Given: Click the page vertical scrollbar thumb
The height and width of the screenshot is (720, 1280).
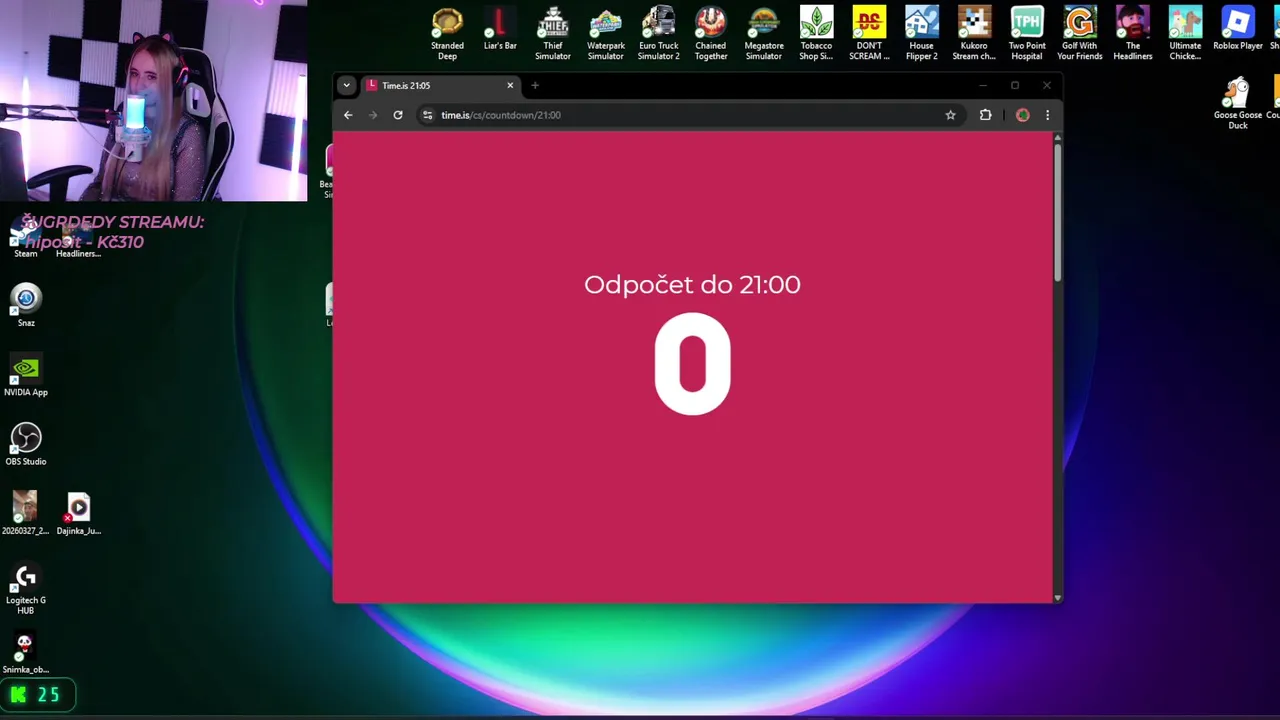Looking at the screenshot, I should [x=1057, y=212].
